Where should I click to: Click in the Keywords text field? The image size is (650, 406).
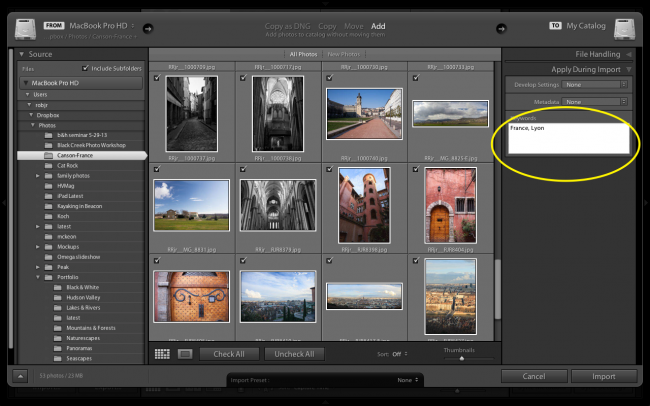point(569,137)
